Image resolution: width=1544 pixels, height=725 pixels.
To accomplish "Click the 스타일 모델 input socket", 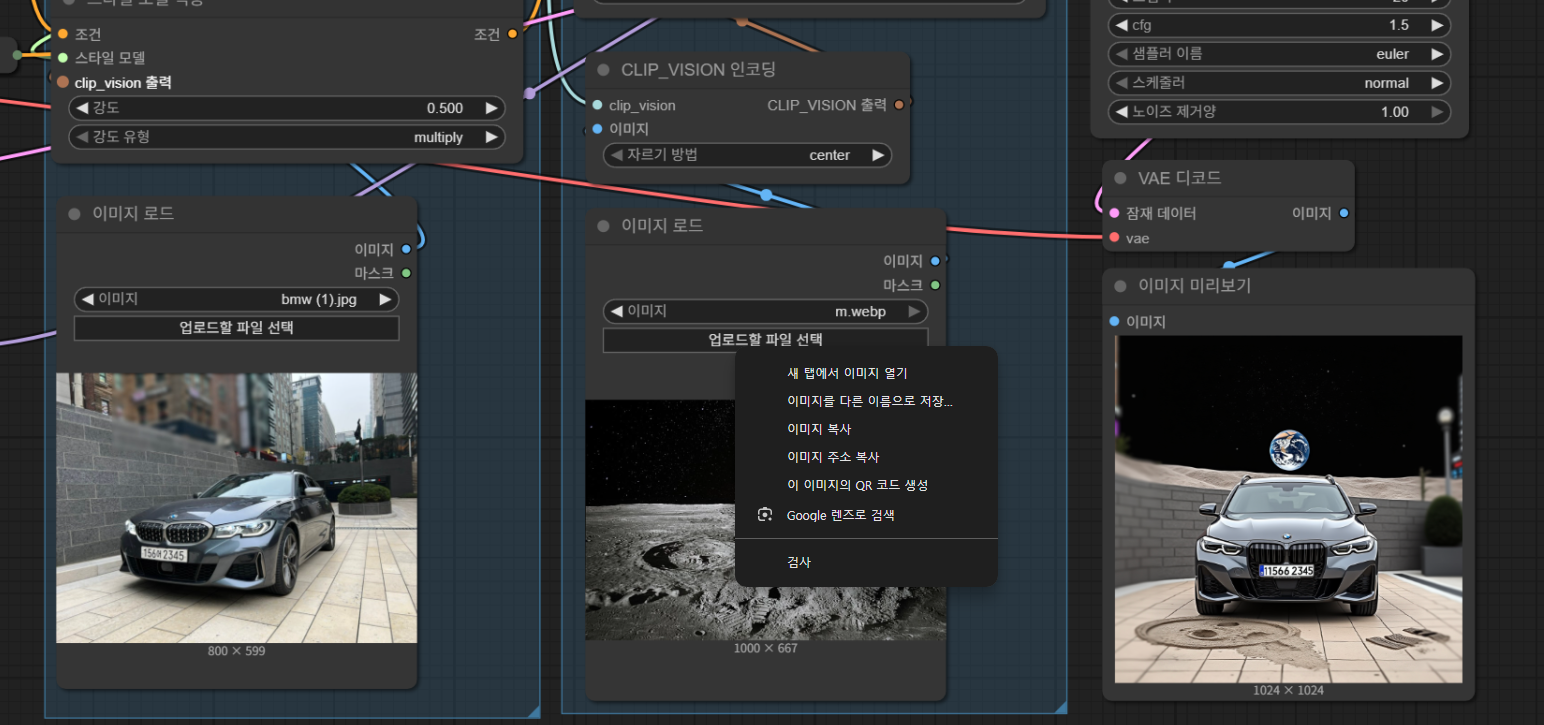I will [x=63, y=58].
